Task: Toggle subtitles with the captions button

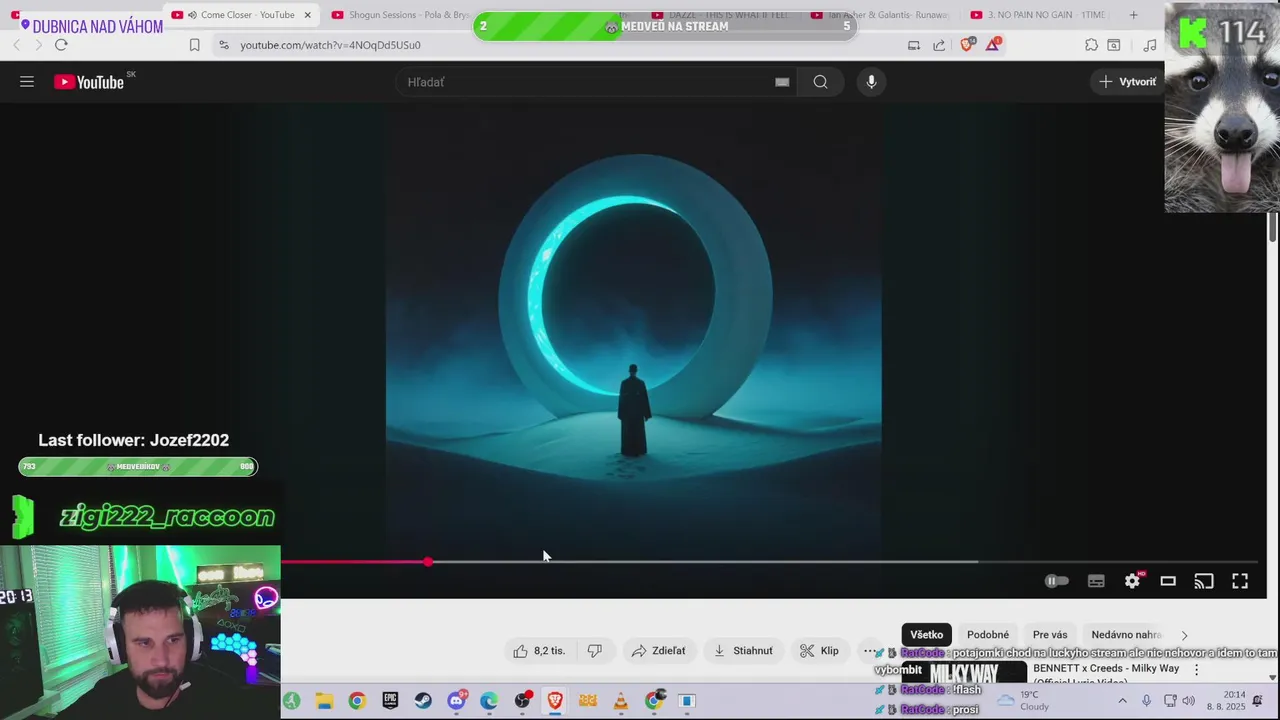Action: tap(1096, 581)
